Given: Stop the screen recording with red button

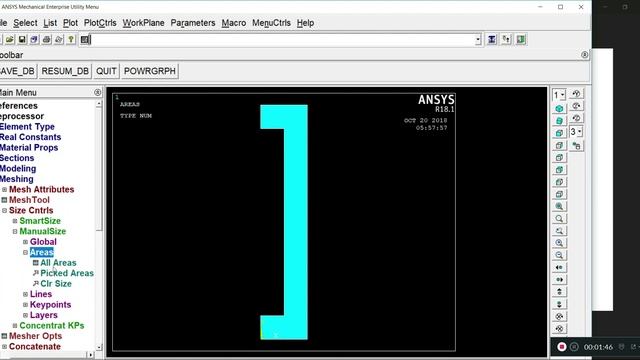Looking at the screenshot, I should [x=562, y=347].
